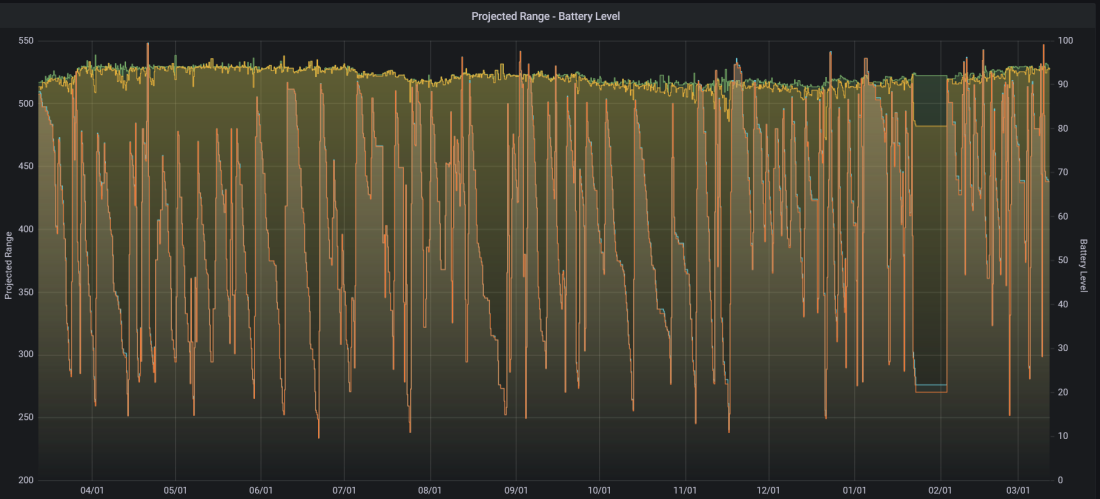Click the 250 value on the left axis
The height and width of the screenshot is (499, 1100).
point(25,417)
